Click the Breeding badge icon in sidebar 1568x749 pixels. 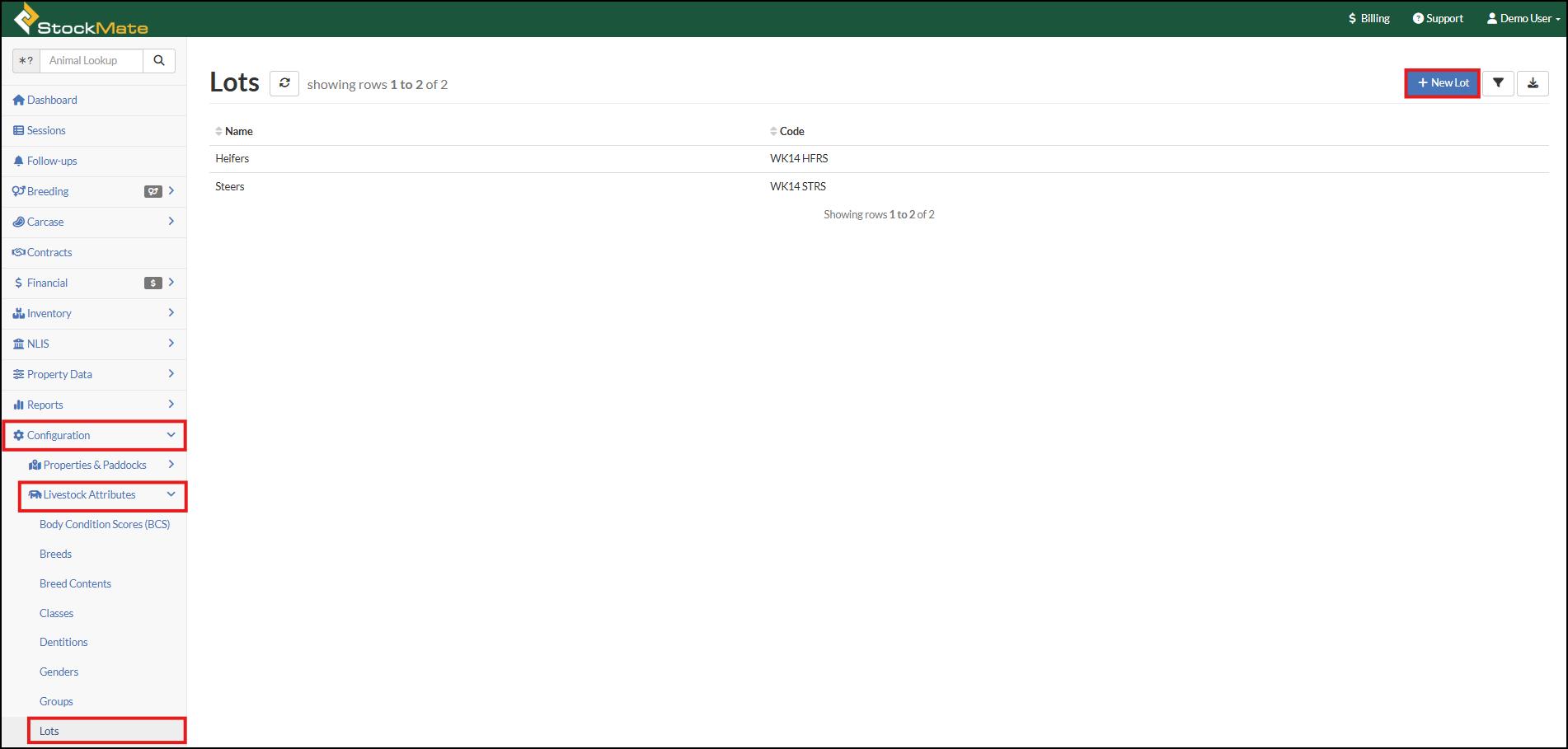(x=153, y=191)
